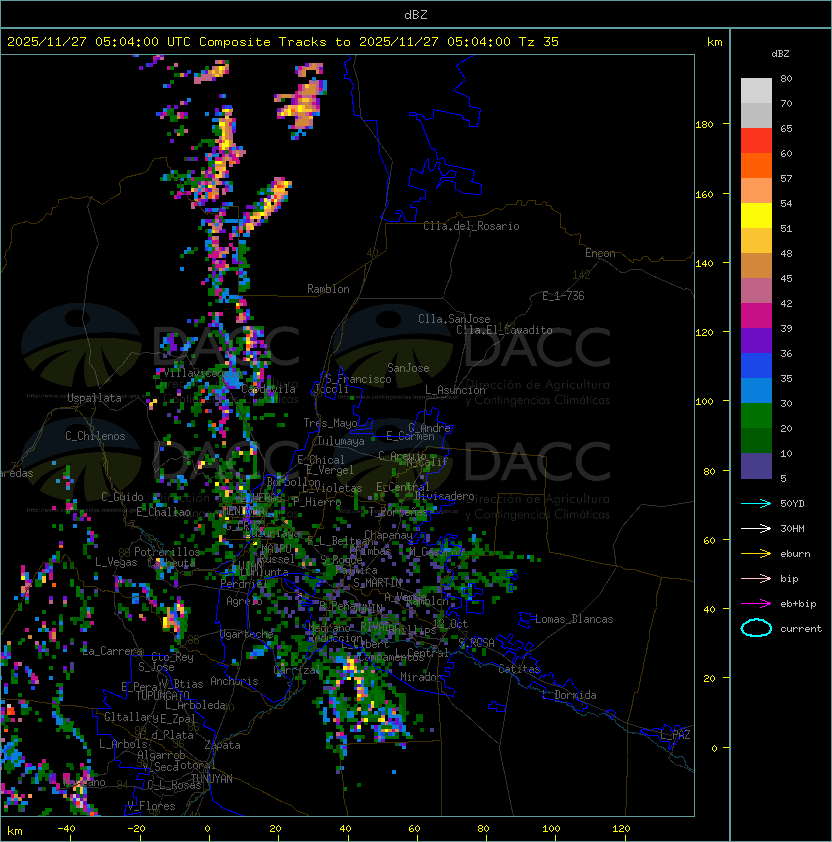This screenshot has width=832, height=842.
Task: Select the magenta 39-42 dBZ color band
Action: (x=756, y=316)
